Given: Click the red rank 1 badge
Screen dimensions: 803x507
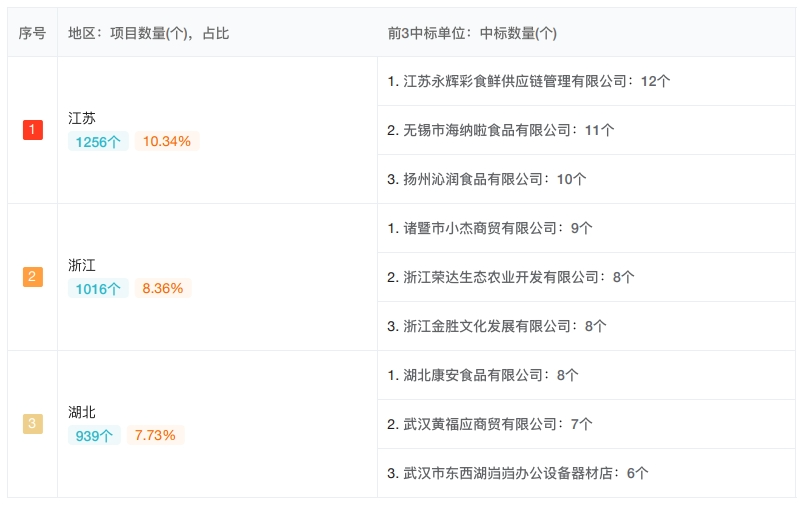Looking at the screenshot, I should coord(32,130).
